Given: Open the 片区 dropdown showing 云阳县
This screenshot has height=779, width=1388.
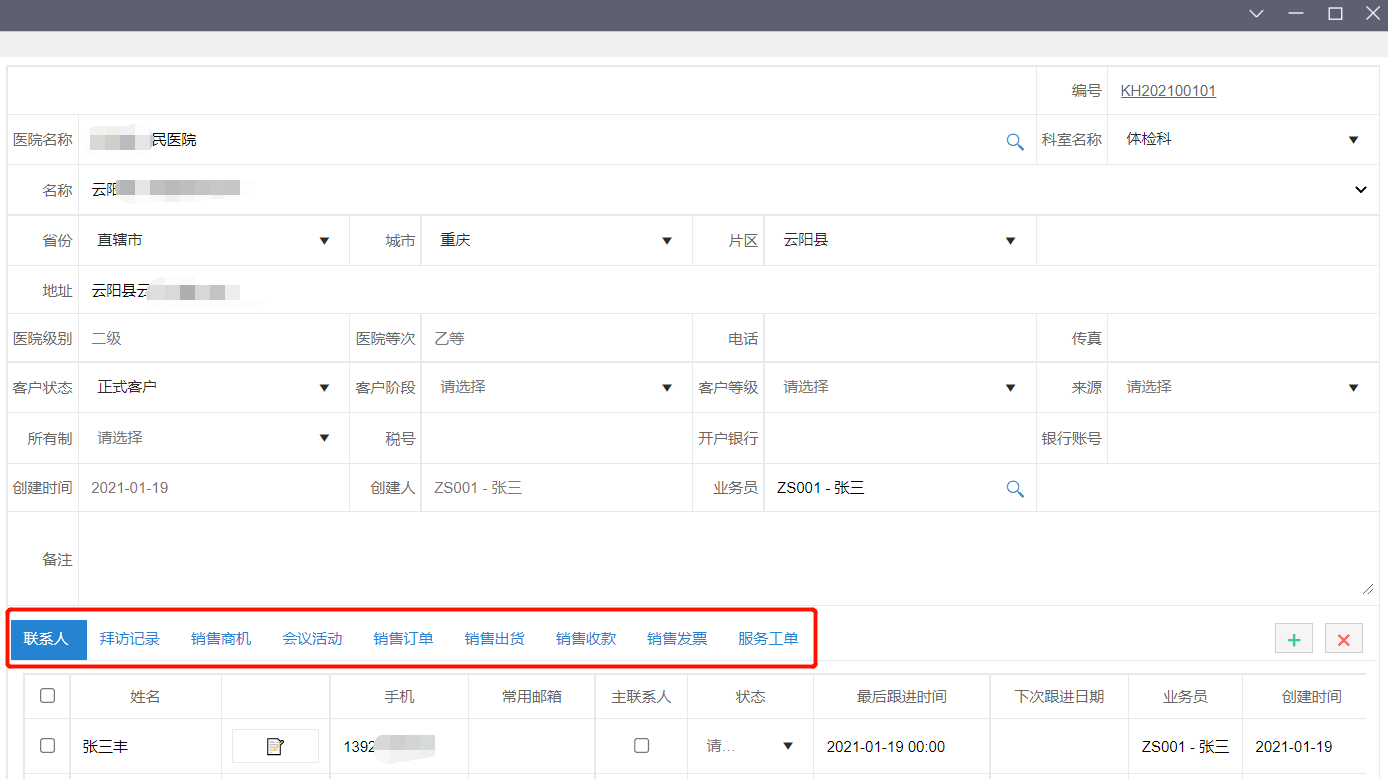Looking at the screenshot, I should click(x=1010, y=240).
